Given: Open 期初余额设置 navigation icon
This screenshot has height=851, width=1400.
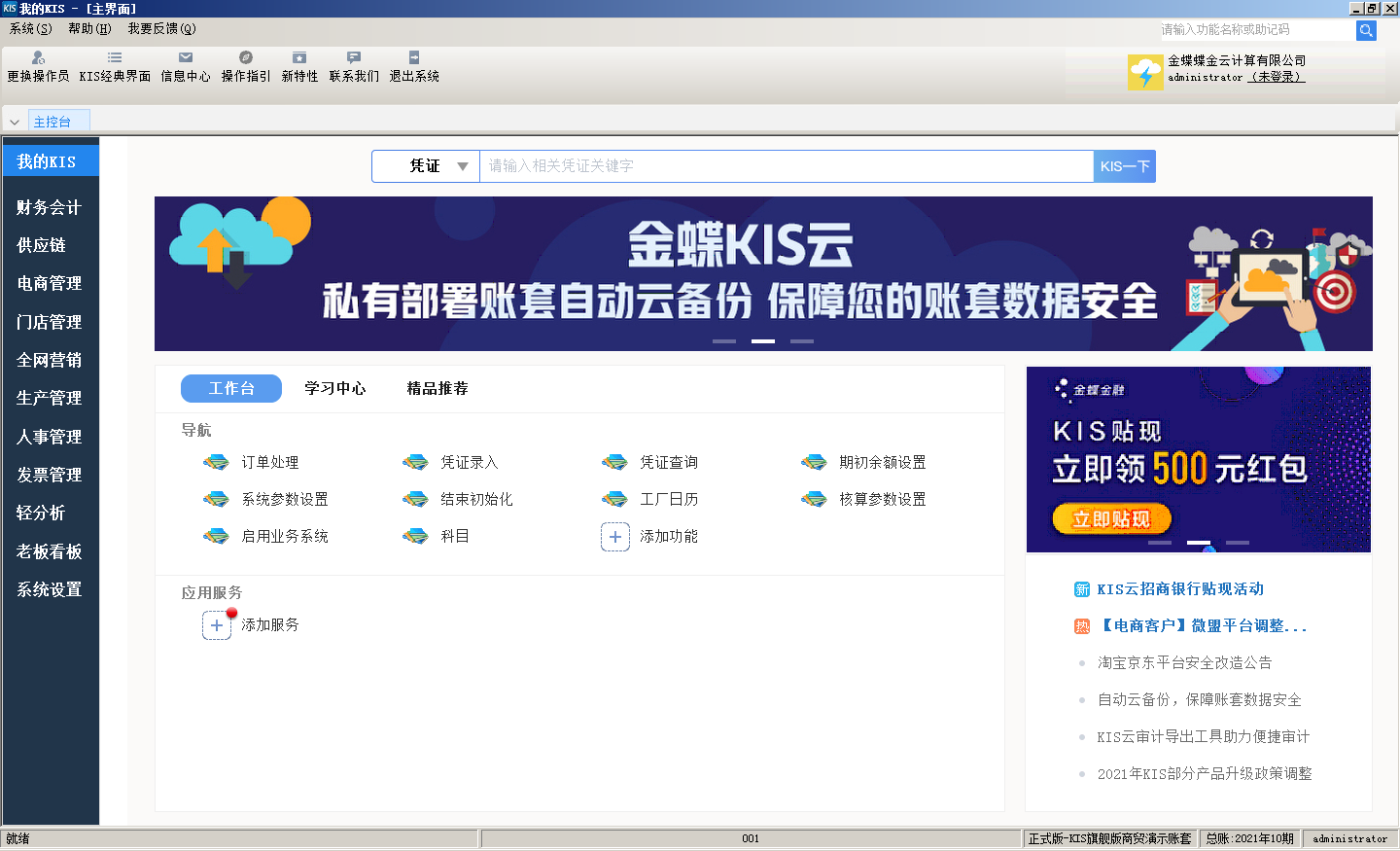Looking at the screenshot, I should point(814,462).
